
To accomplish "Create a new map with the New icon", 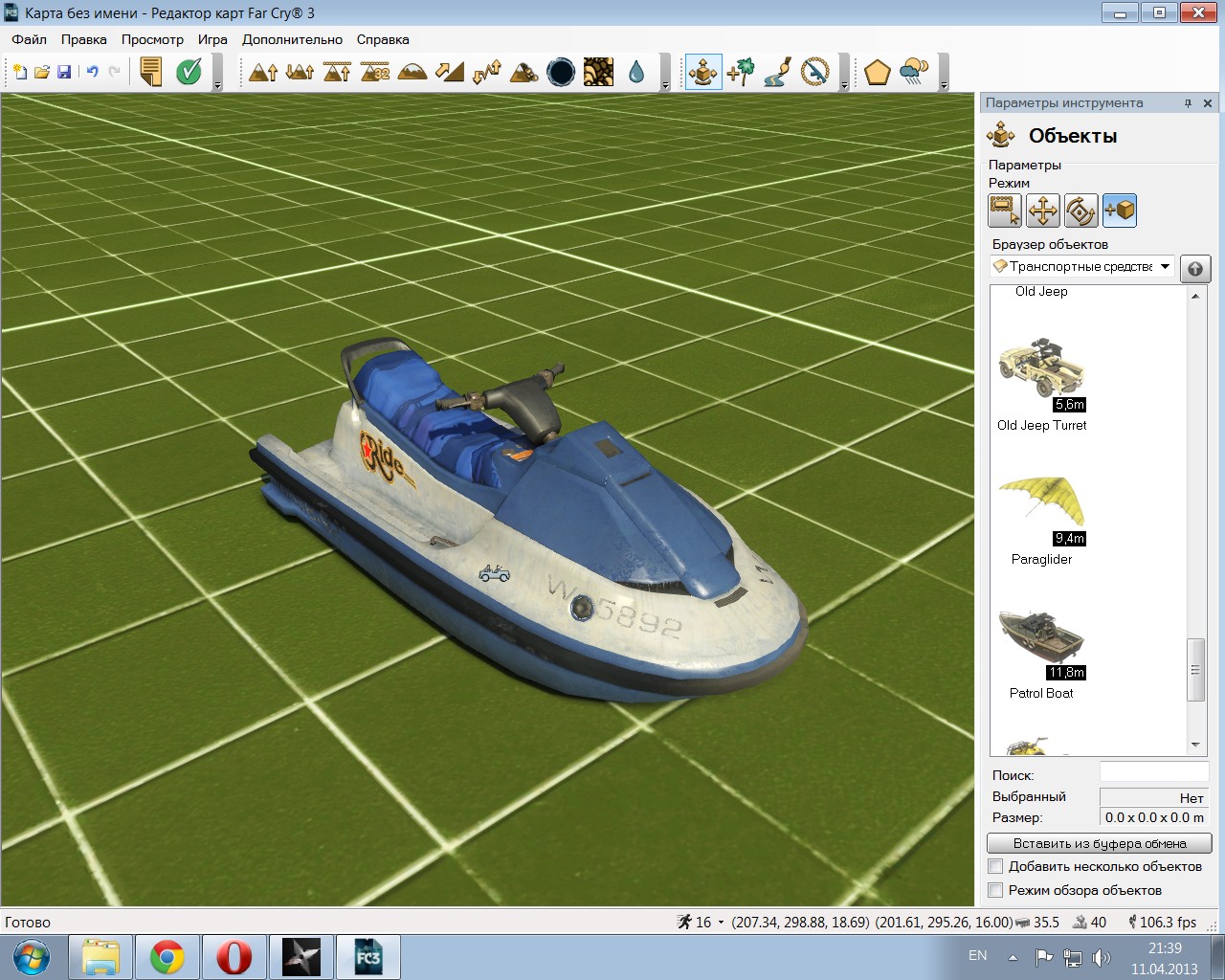I will pyautogui.click(x=20, y=72).
